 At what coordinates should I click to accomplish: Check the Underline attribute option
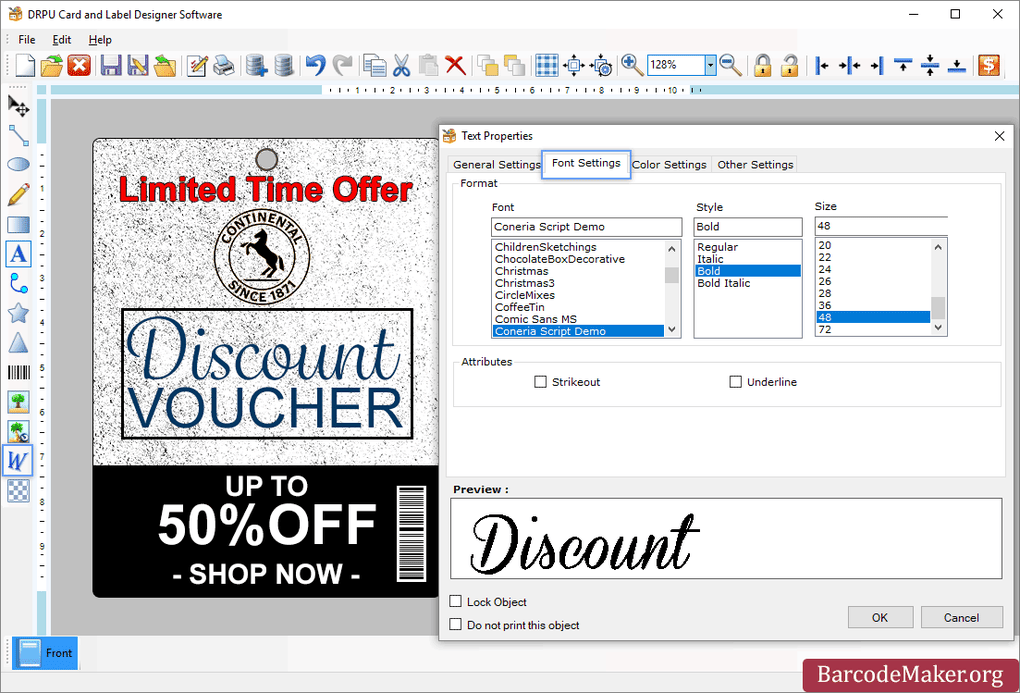pos(736,381)
